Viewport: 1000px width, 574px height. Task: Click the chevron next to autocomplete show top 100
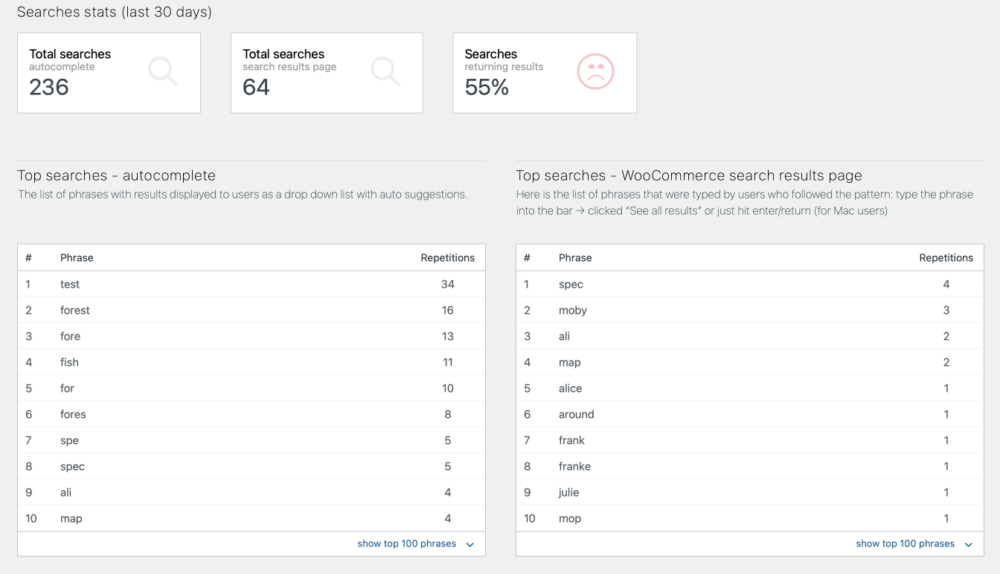[x=470, y=545]
